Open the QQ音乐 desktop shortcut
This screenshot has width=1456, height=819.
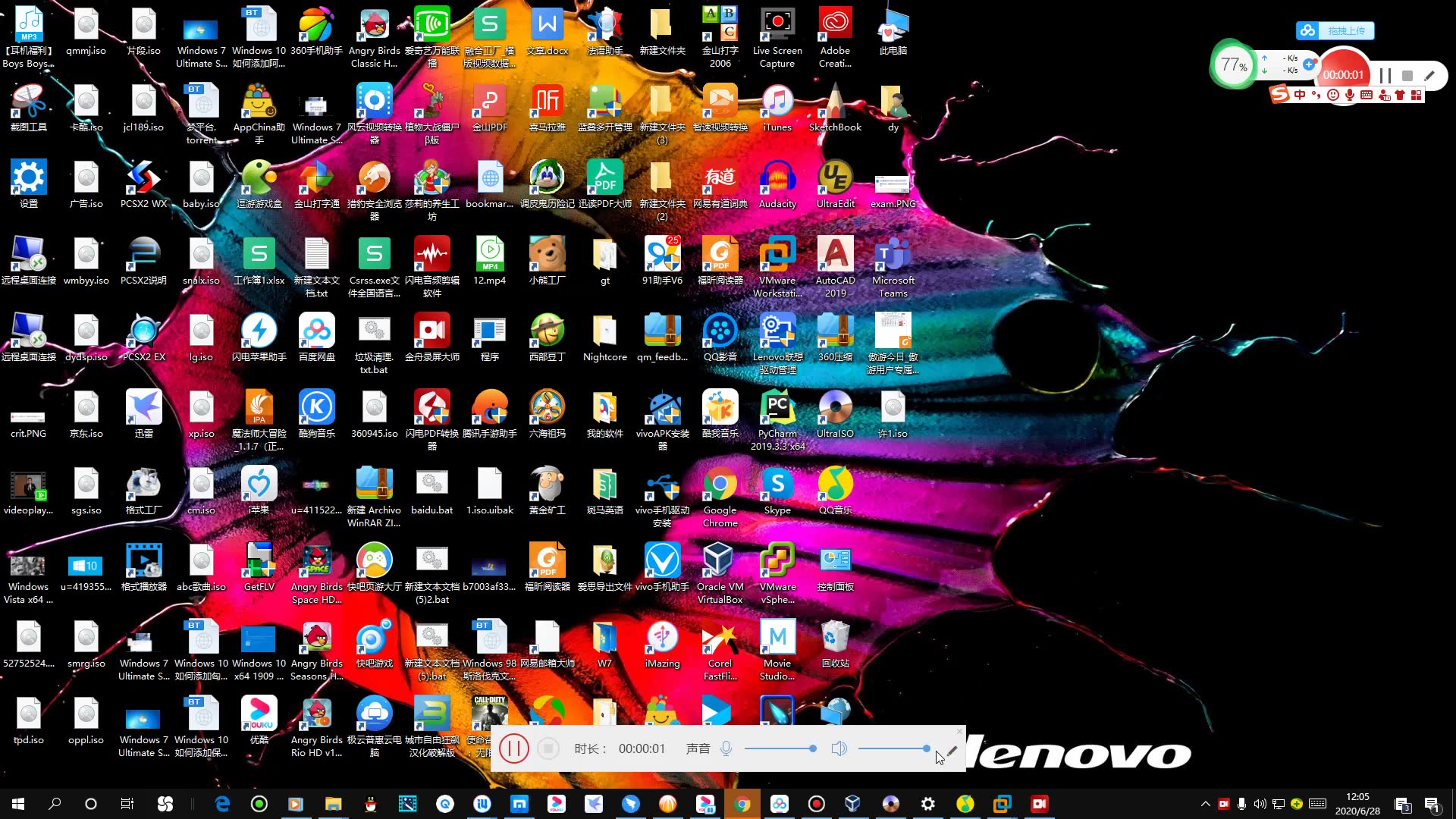(835, 491)
